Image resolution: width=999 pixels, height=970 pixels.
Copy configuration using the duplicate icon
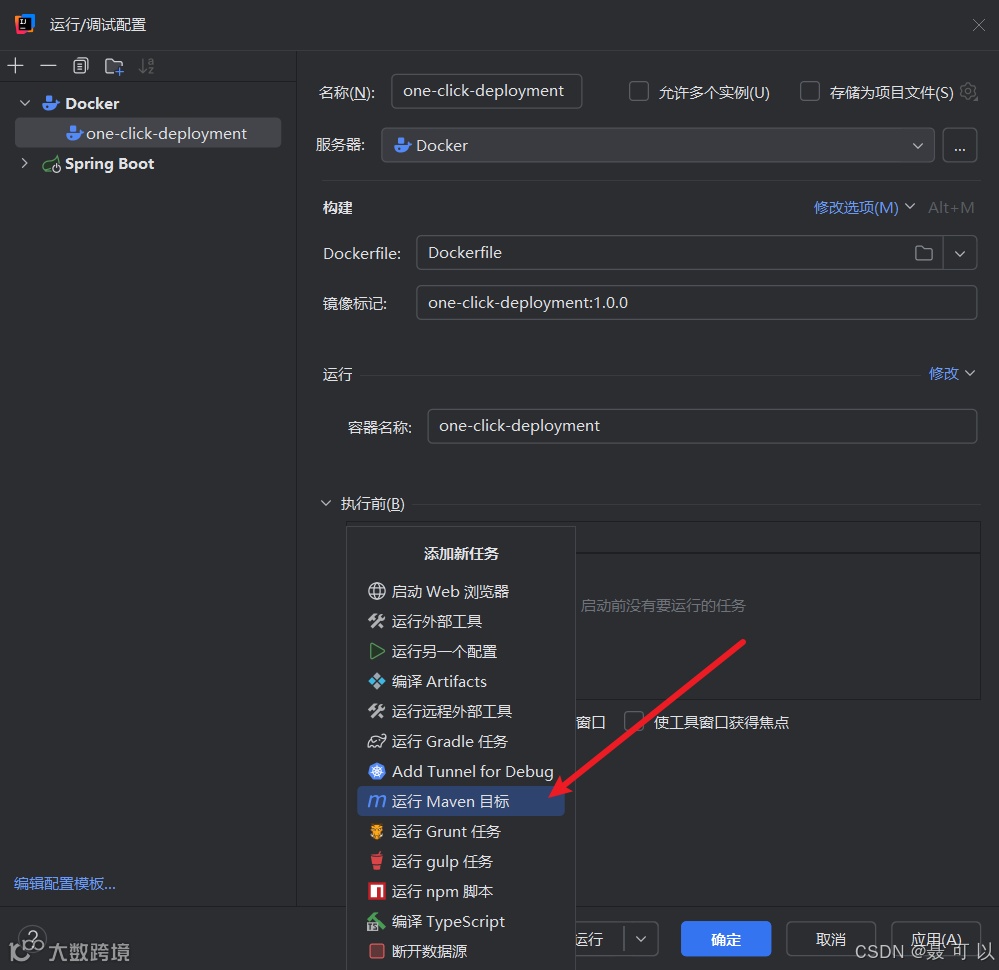80,66
